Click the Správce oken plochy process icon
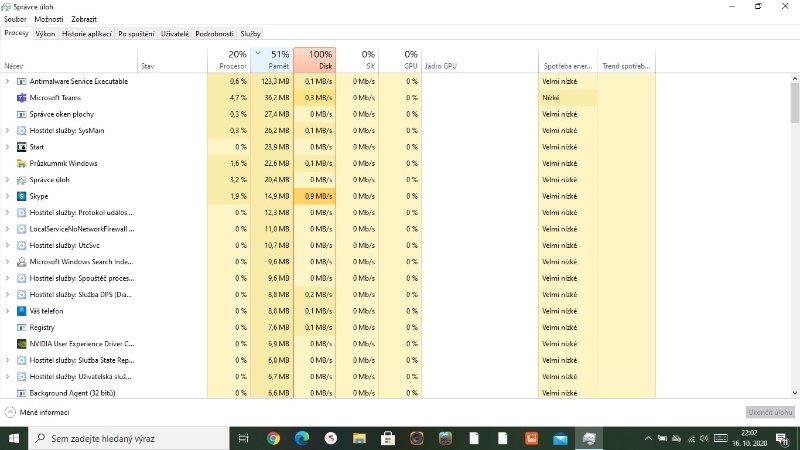Image resolution: width=800 pixels, height=450 pixels. (21, 114)
